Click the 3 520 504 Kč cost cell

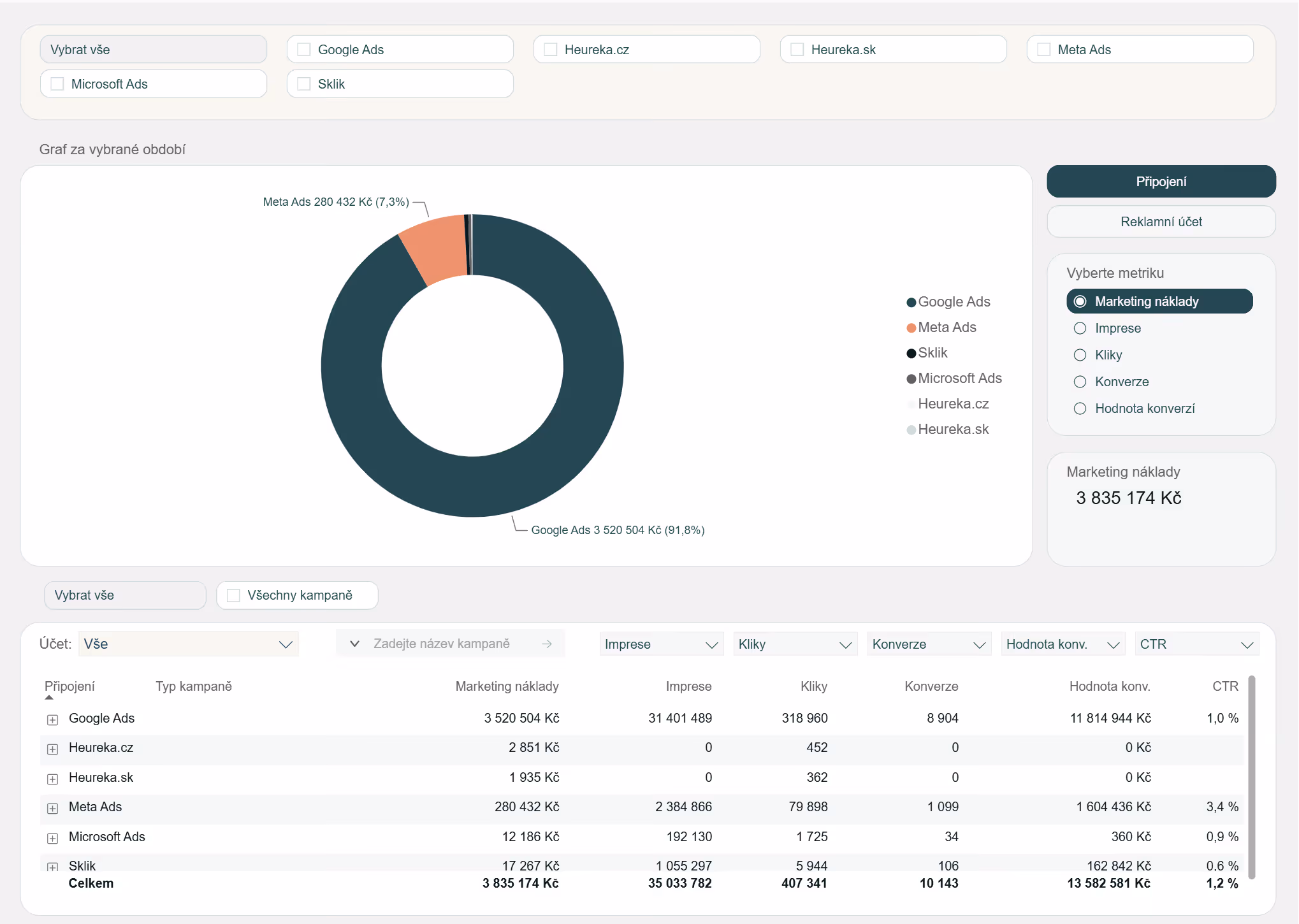521,718
